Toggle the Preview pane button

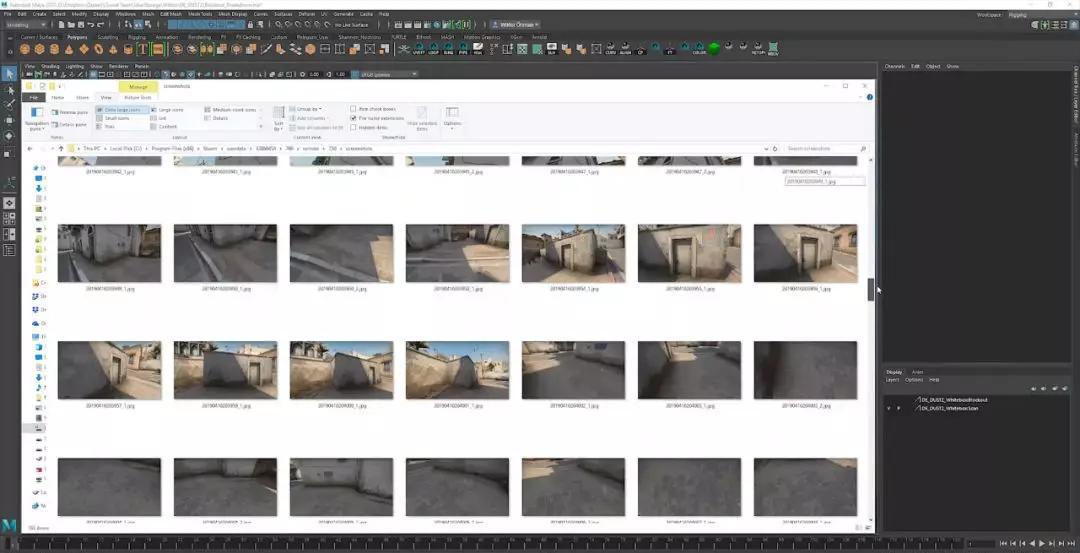tap(70, 112)
